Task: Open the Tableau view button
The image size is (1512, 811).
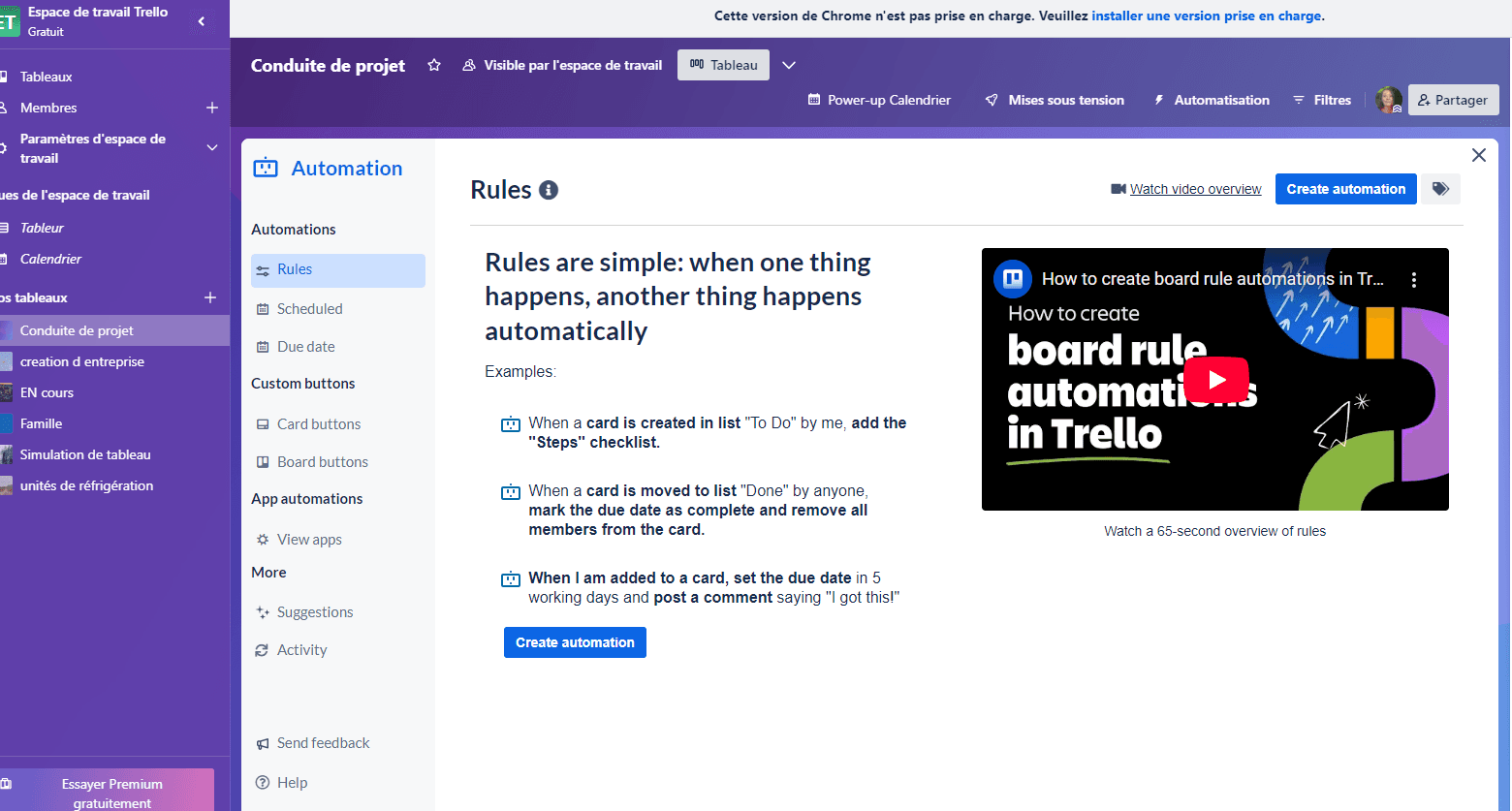Action: [x=723, y=65]
